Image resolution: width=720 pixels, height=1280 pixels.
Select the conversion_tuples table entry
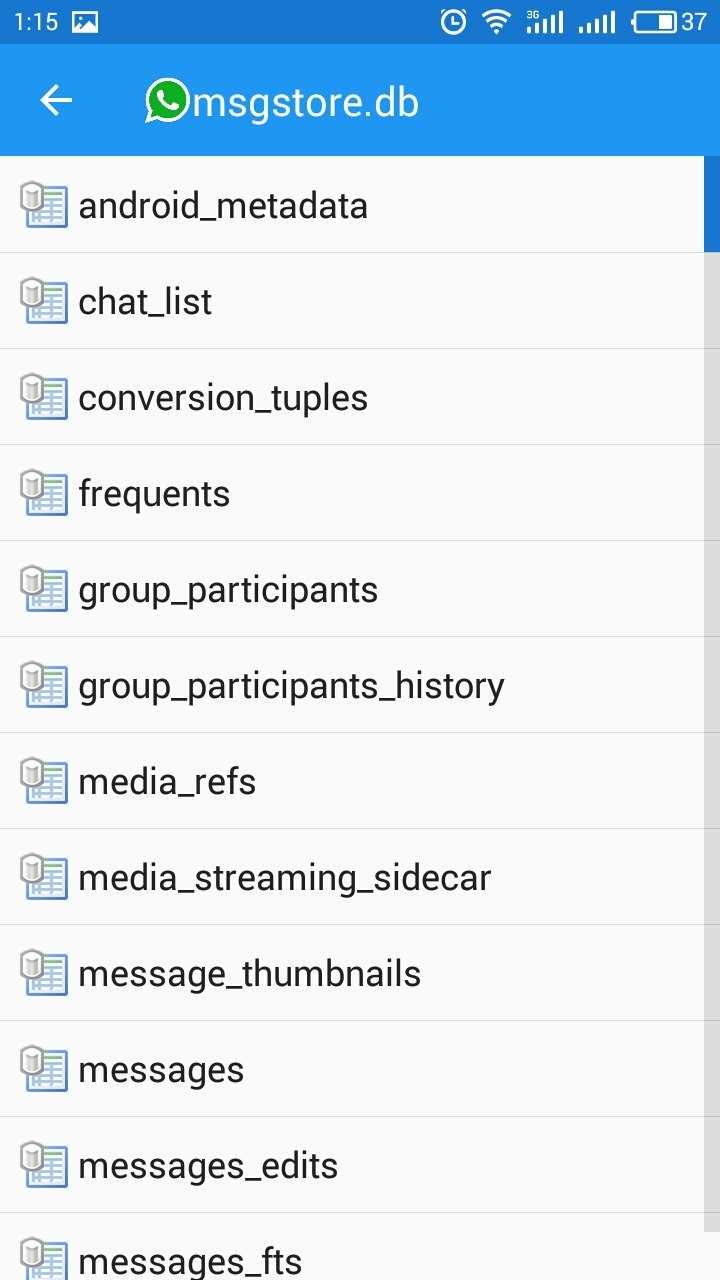(223, 398)
